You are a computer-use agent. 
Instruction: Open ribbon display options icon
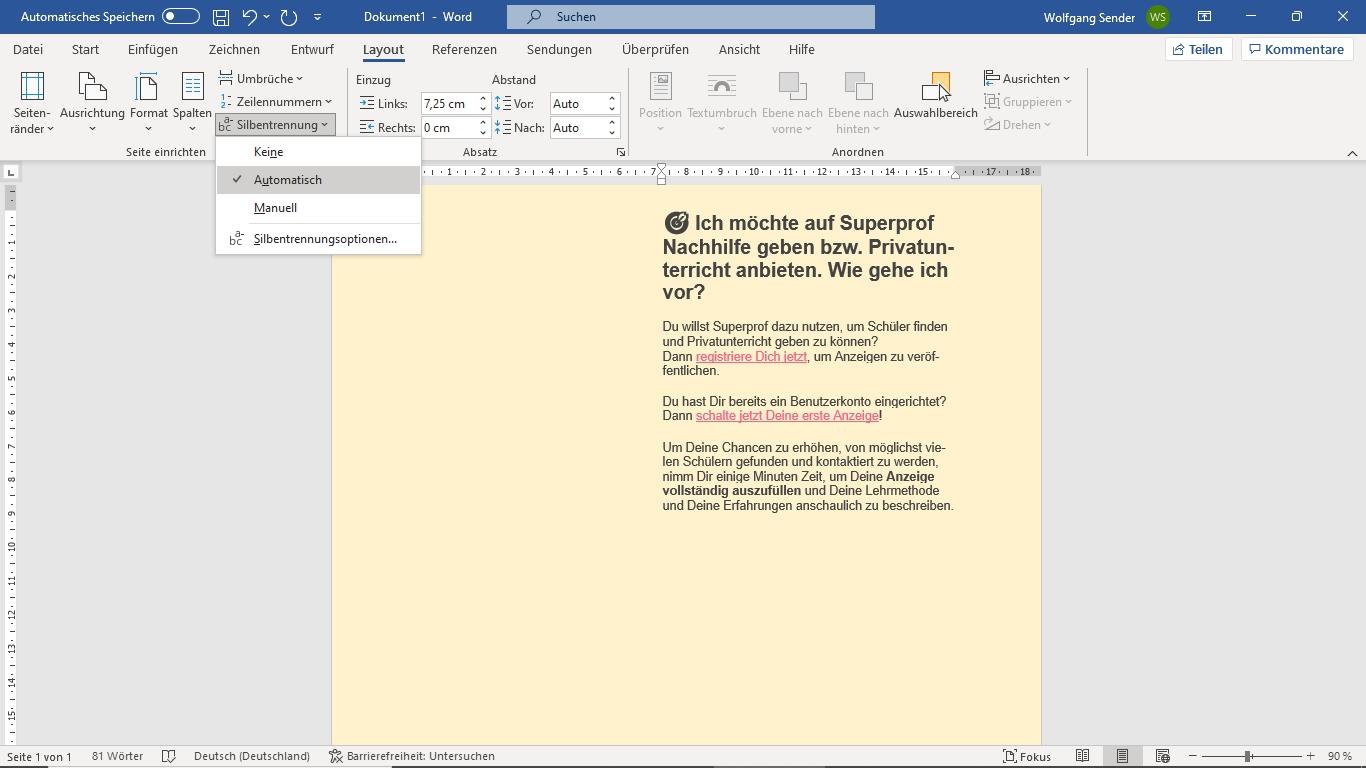1205,17
